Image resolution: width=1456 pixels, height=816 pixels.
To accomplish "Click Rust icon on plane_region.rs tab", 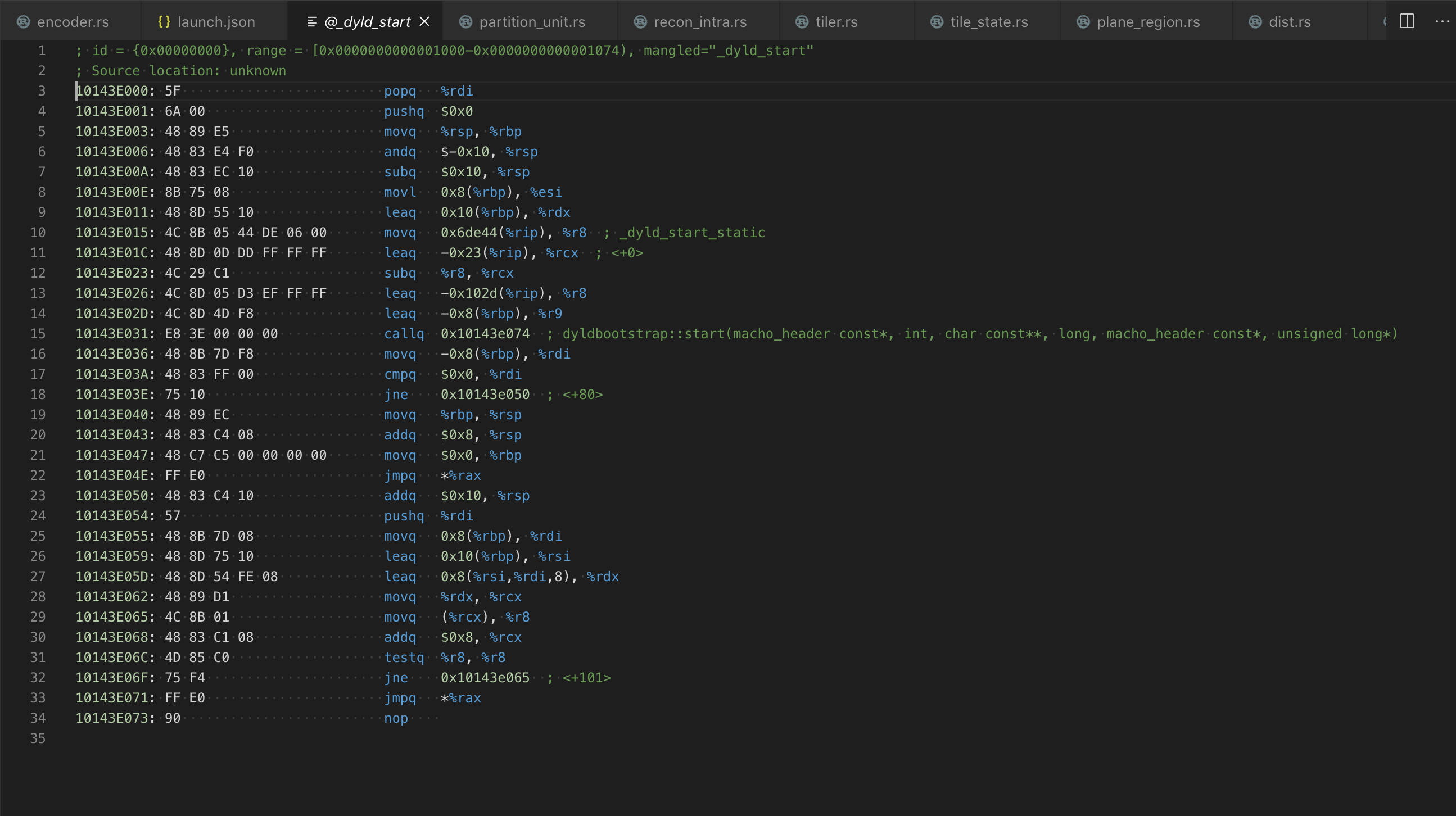I will click(1083, 21).
